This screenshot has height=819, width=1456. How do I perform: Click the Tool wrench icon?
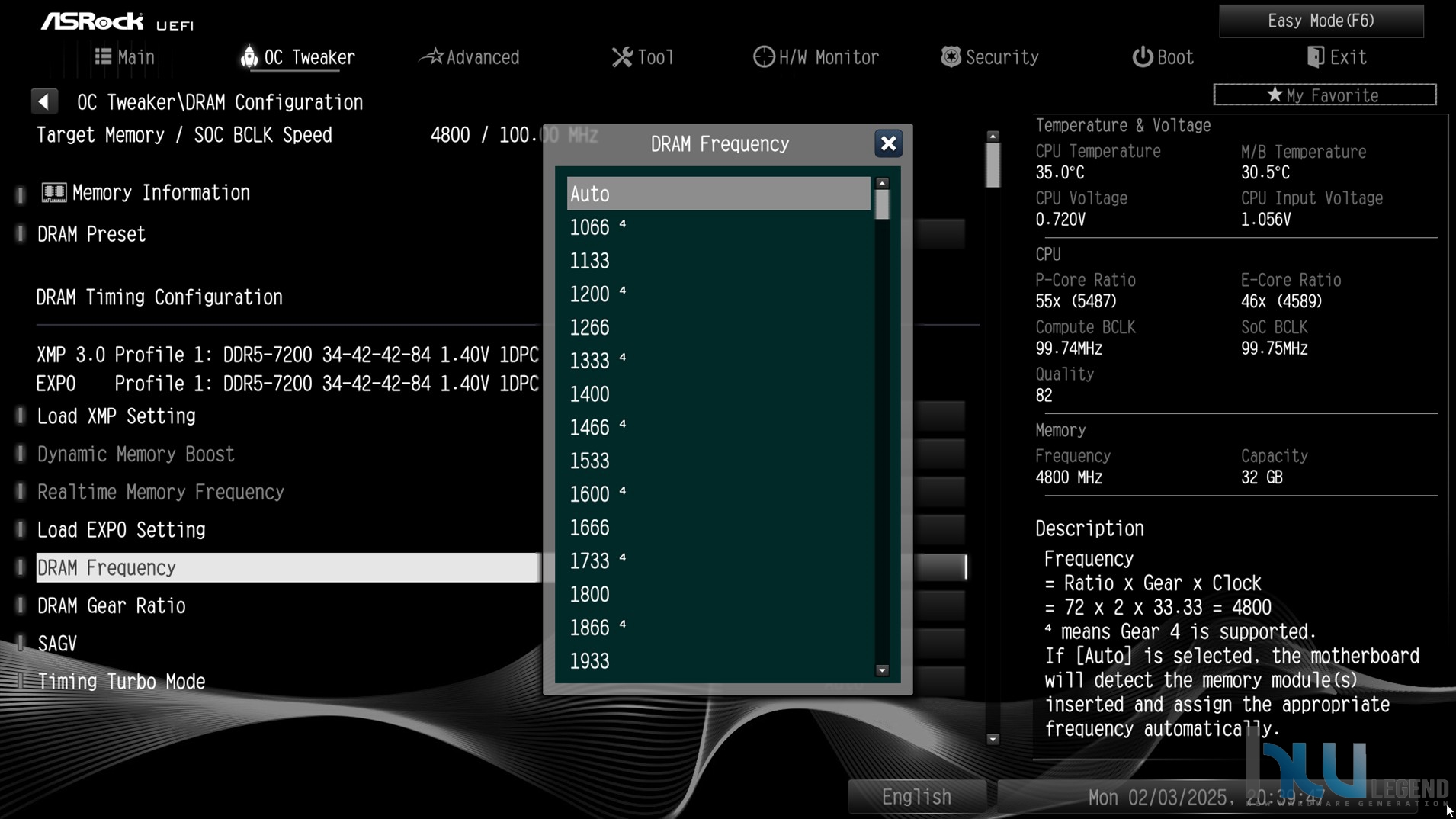pos(622,57)
